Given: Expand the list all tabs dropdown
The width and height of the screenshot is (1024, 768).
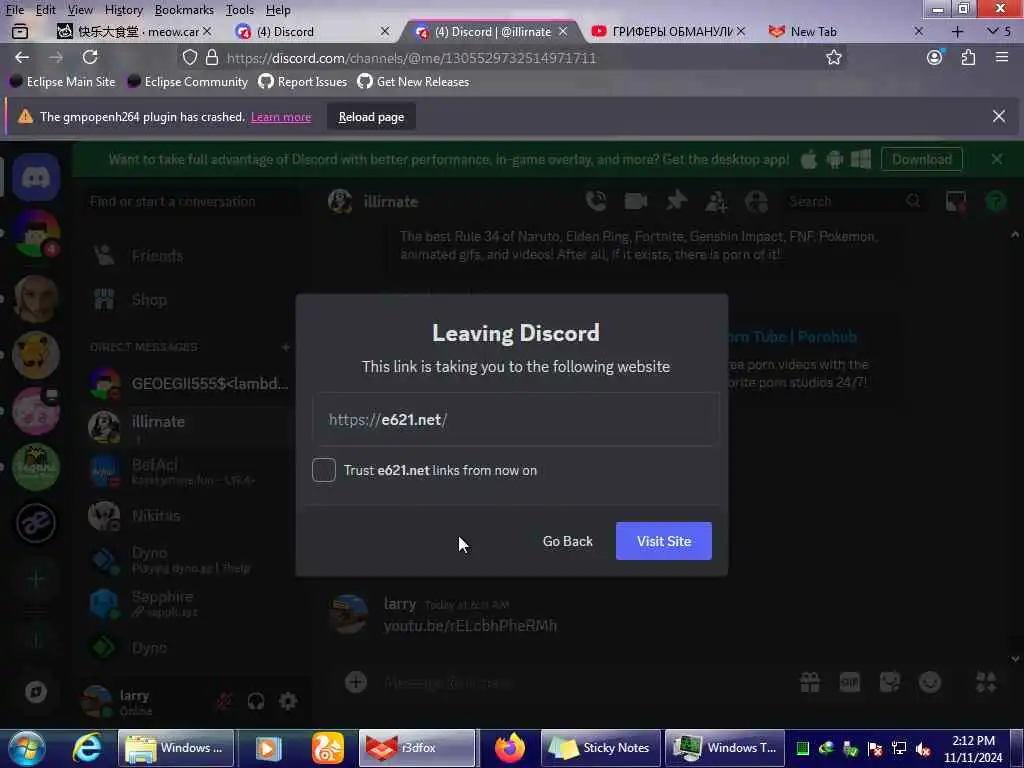Looking at the screenshot, I should point(999,31).
